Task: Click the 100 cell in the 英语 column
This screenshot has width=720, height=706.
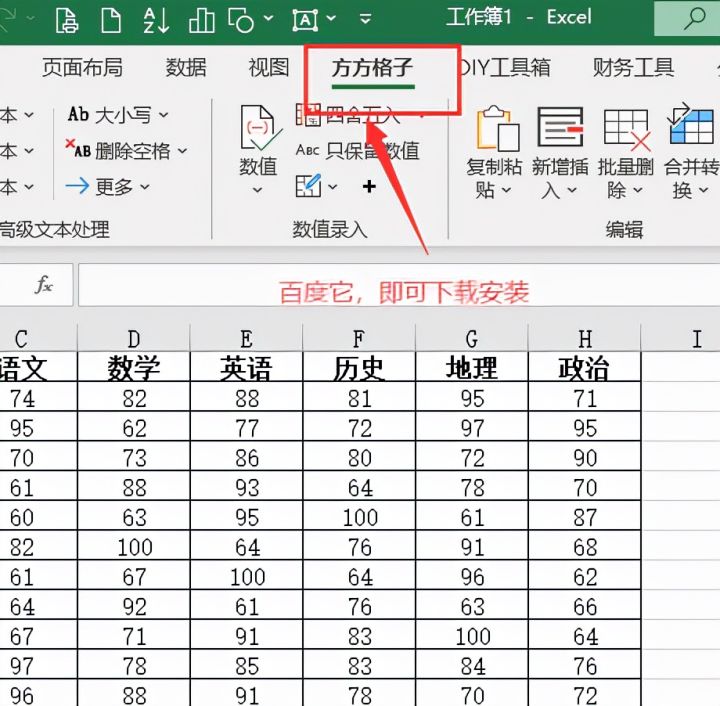Action: pyautogui.click(x=247, y=577)
